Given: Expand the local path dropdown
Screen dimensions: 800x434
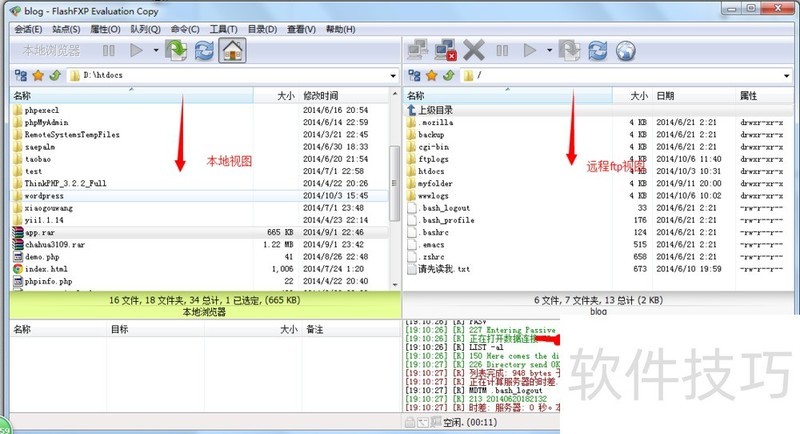Looking at the screenshot, I should [393, 76].
